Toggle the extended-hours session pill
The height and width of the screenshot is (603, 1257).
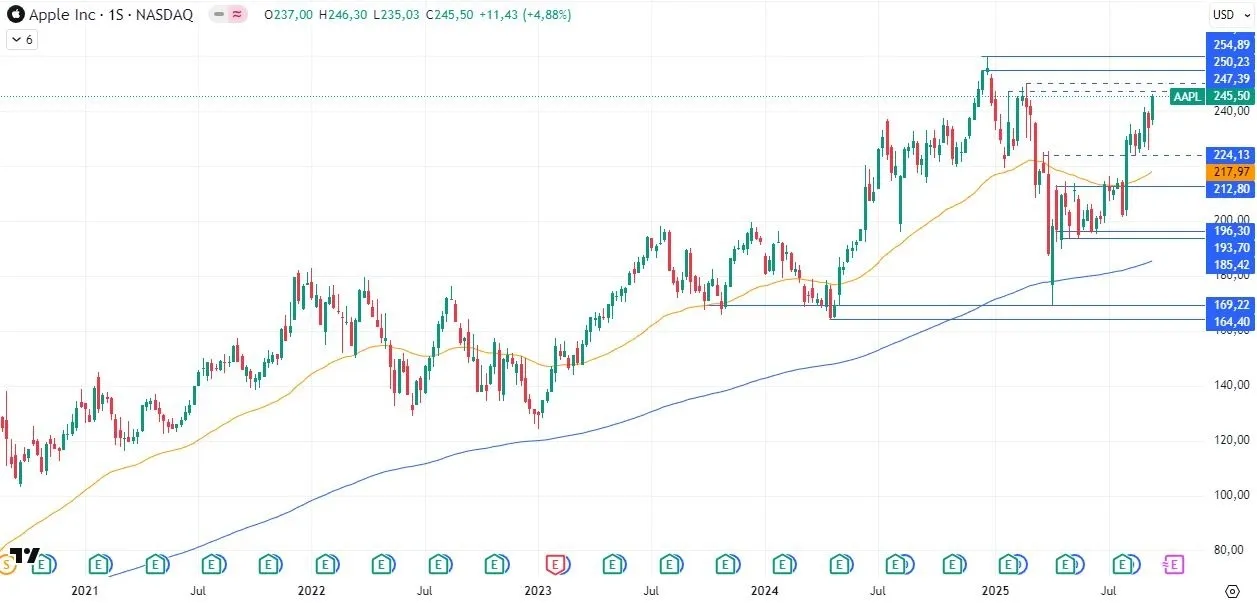pos(228,15)
